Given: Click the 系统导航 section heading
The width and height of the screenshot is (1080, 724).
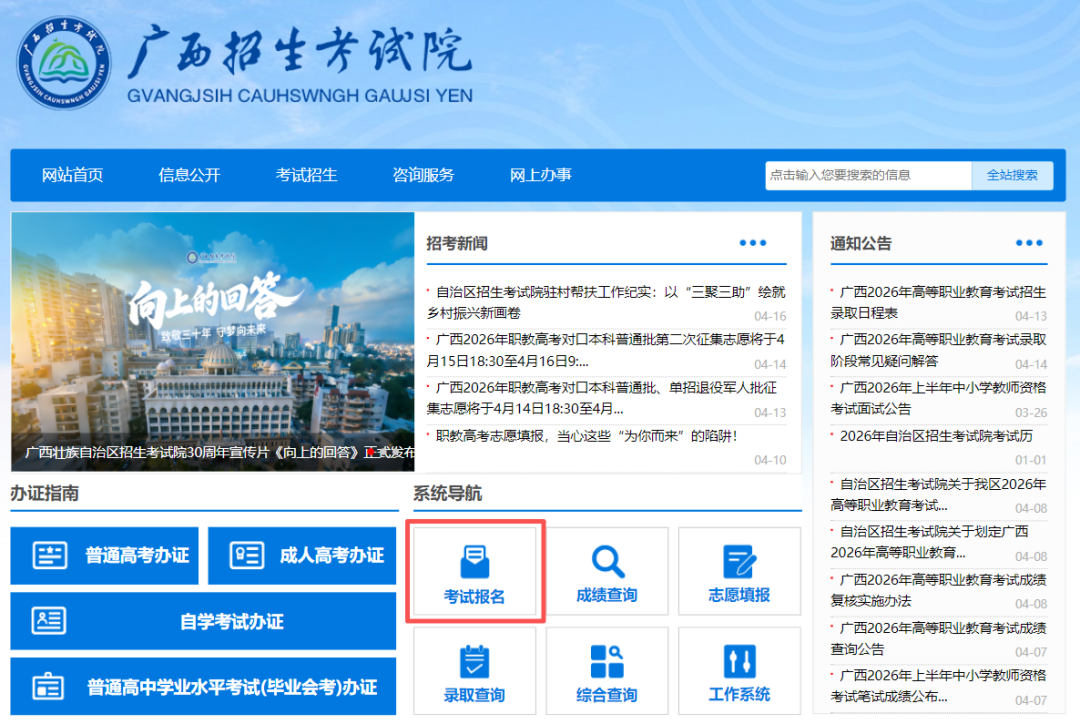Looking at the screenshot, I should point(448,493).
